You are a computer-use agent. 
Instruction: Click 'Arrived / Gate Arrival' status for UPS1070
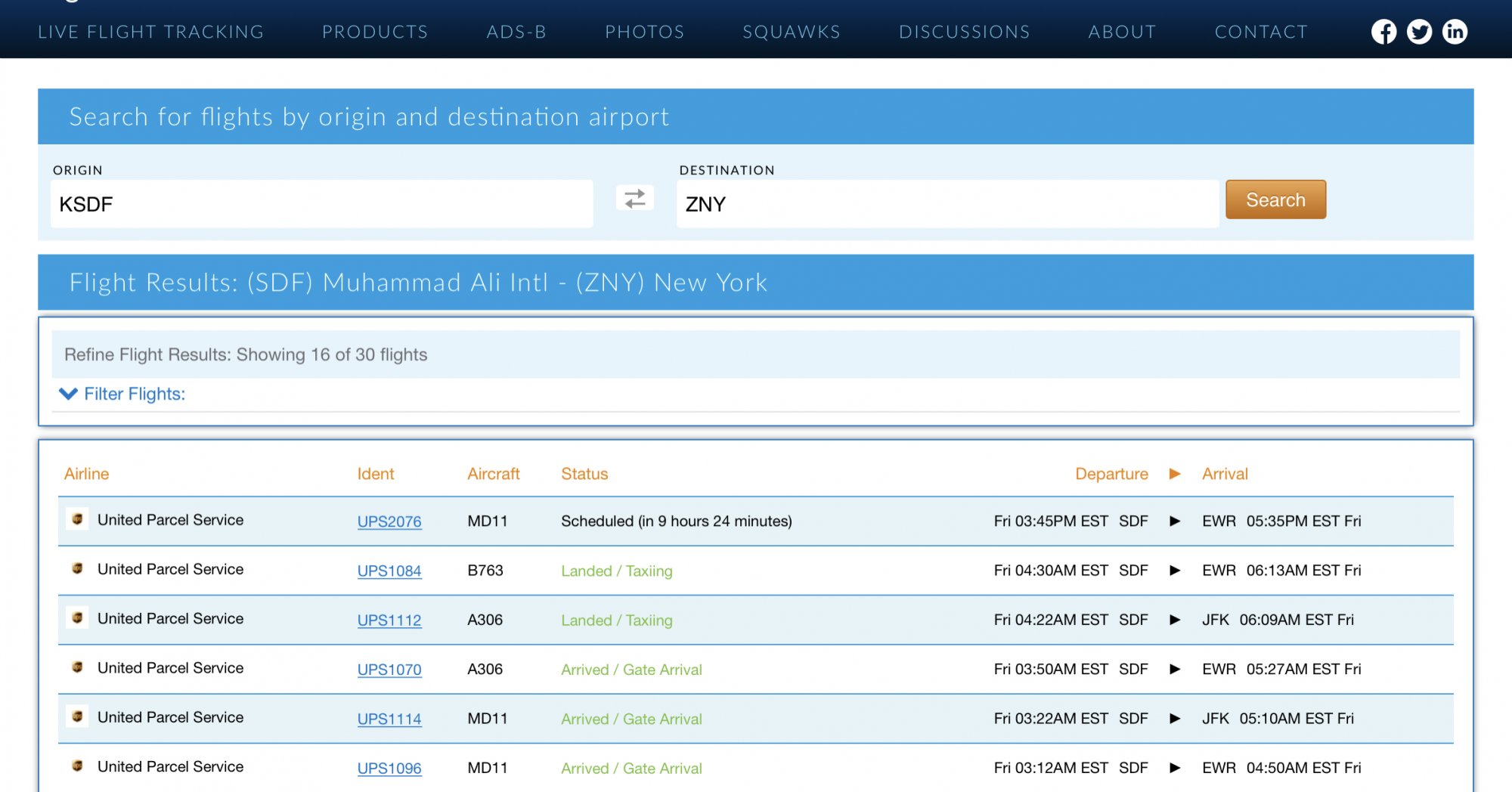point(632,670)
